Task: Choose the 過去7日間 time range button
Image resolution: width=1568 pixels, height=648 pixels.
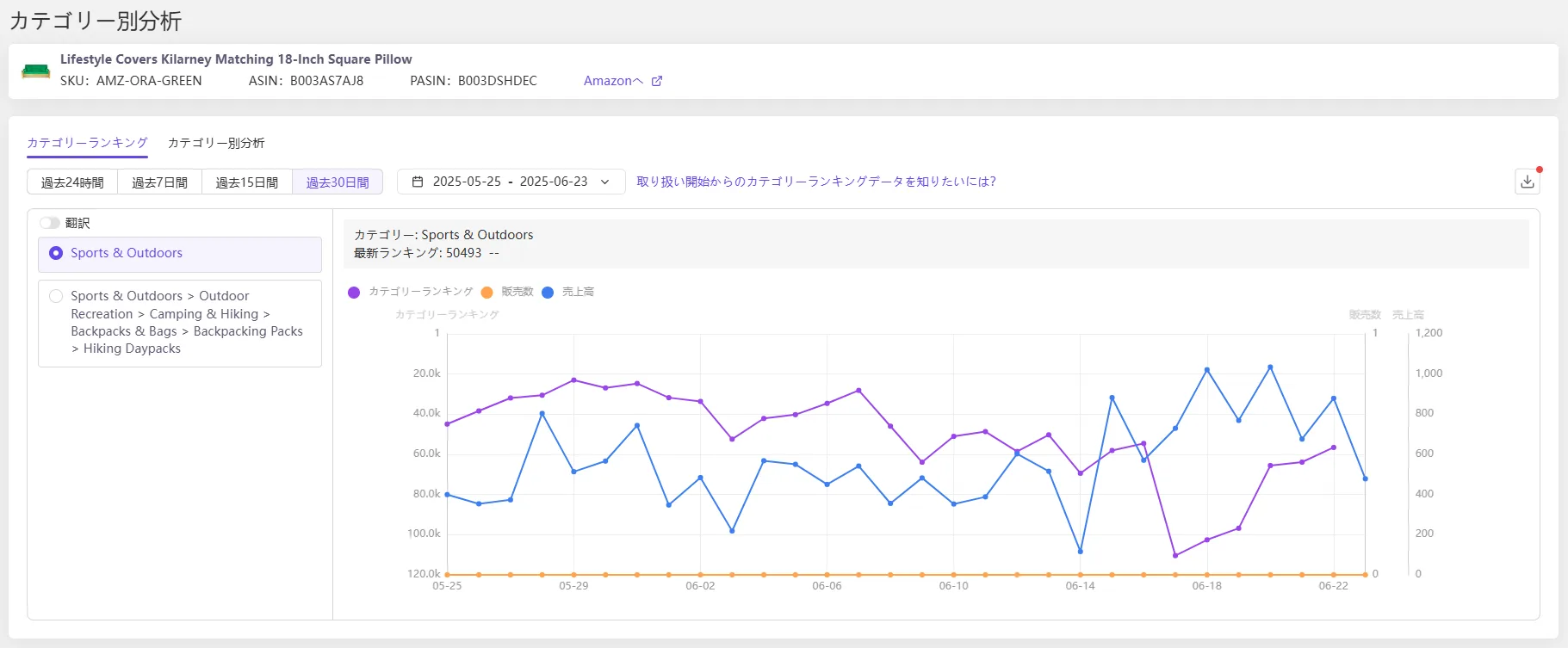Action: coord(159,182)
